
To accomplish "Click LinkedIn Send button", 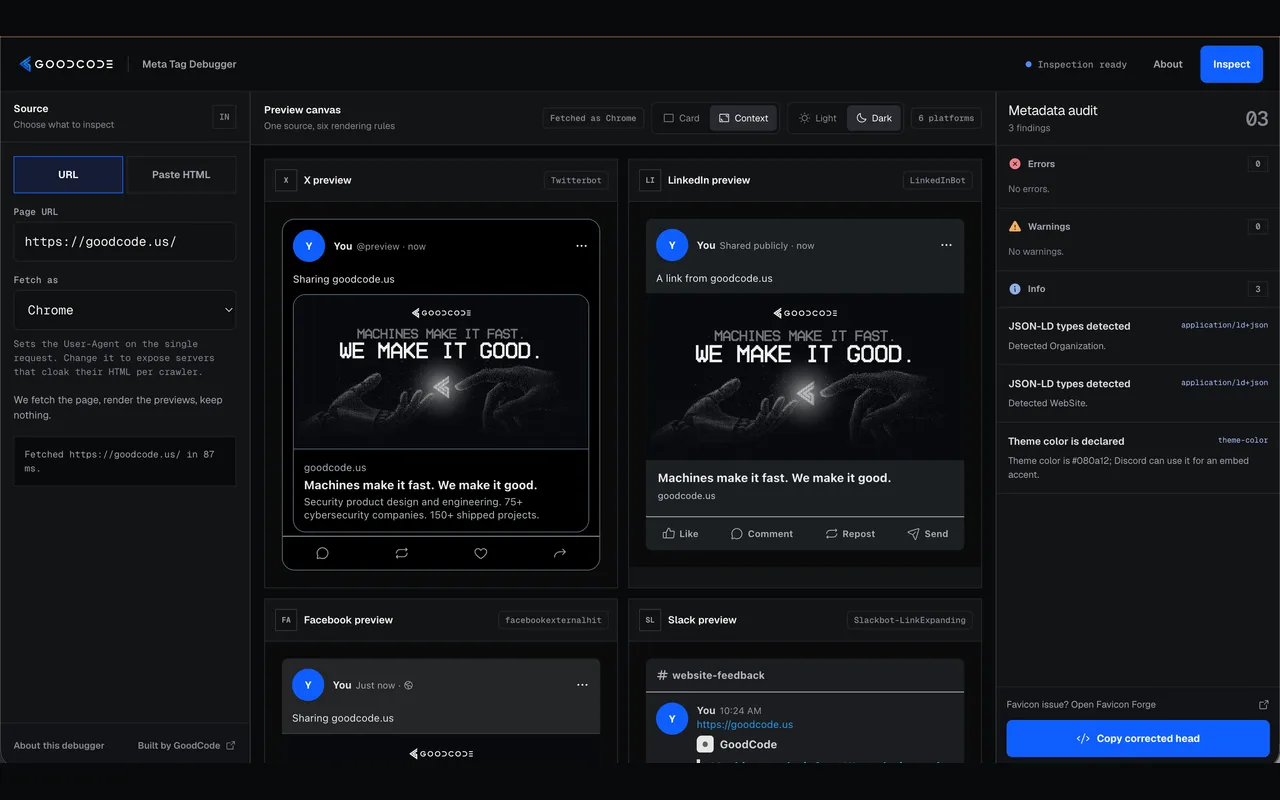I will (x=928, y=534).
